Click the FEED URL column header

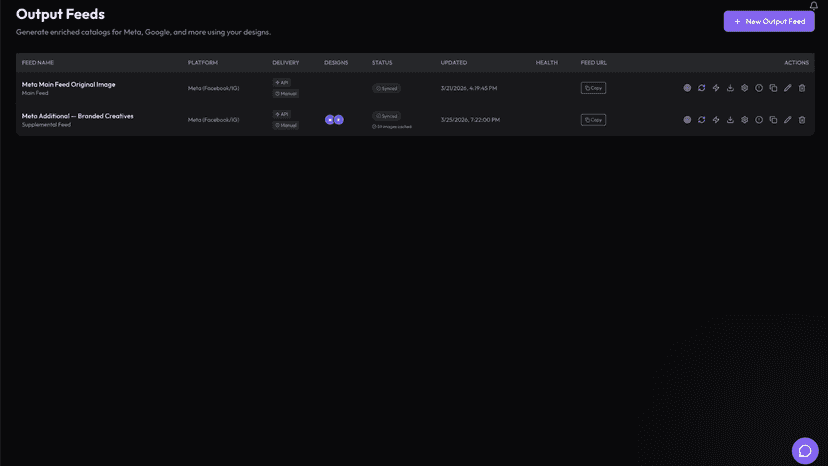594,62
